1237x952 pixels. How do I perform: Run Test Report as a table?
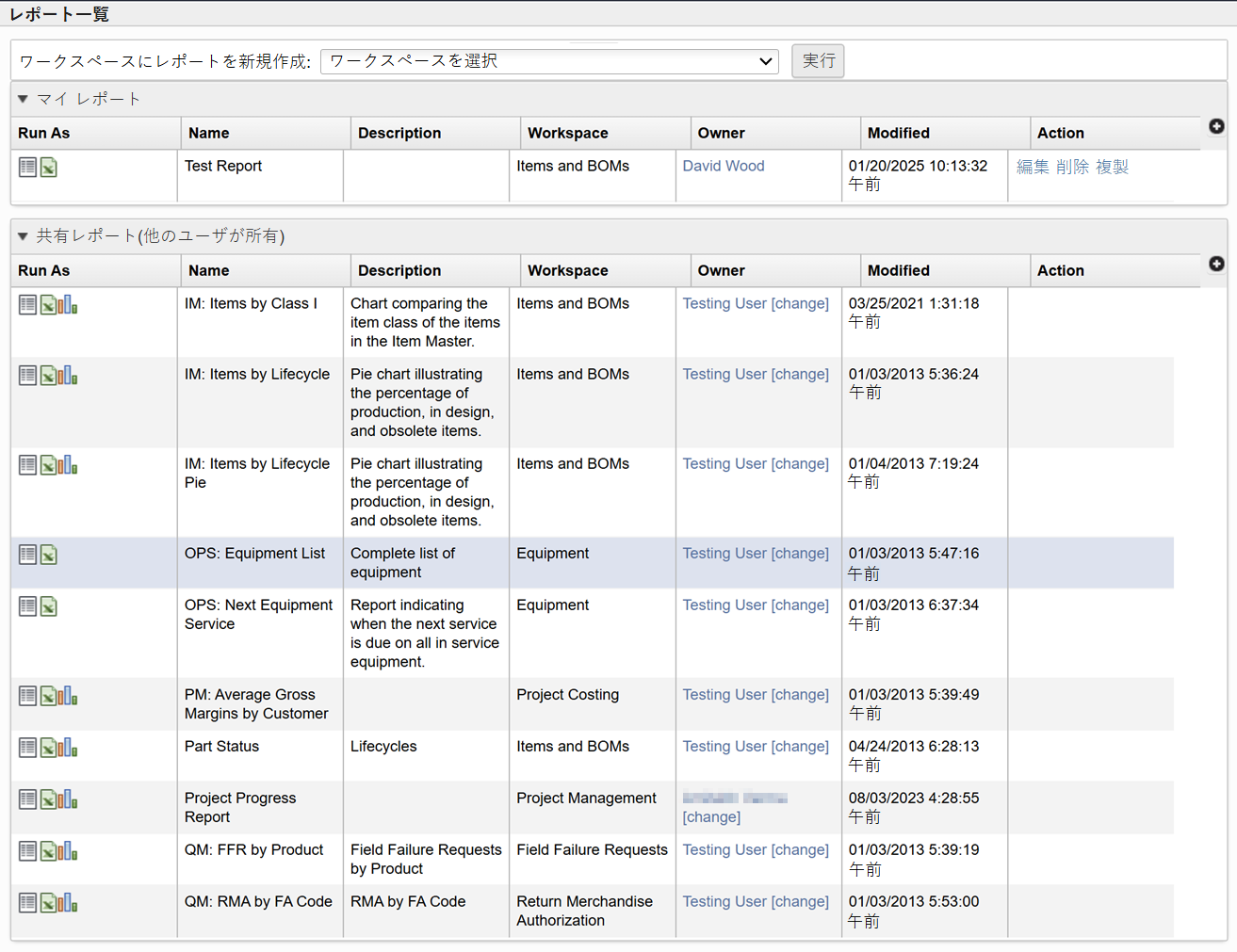coord(28,168)
